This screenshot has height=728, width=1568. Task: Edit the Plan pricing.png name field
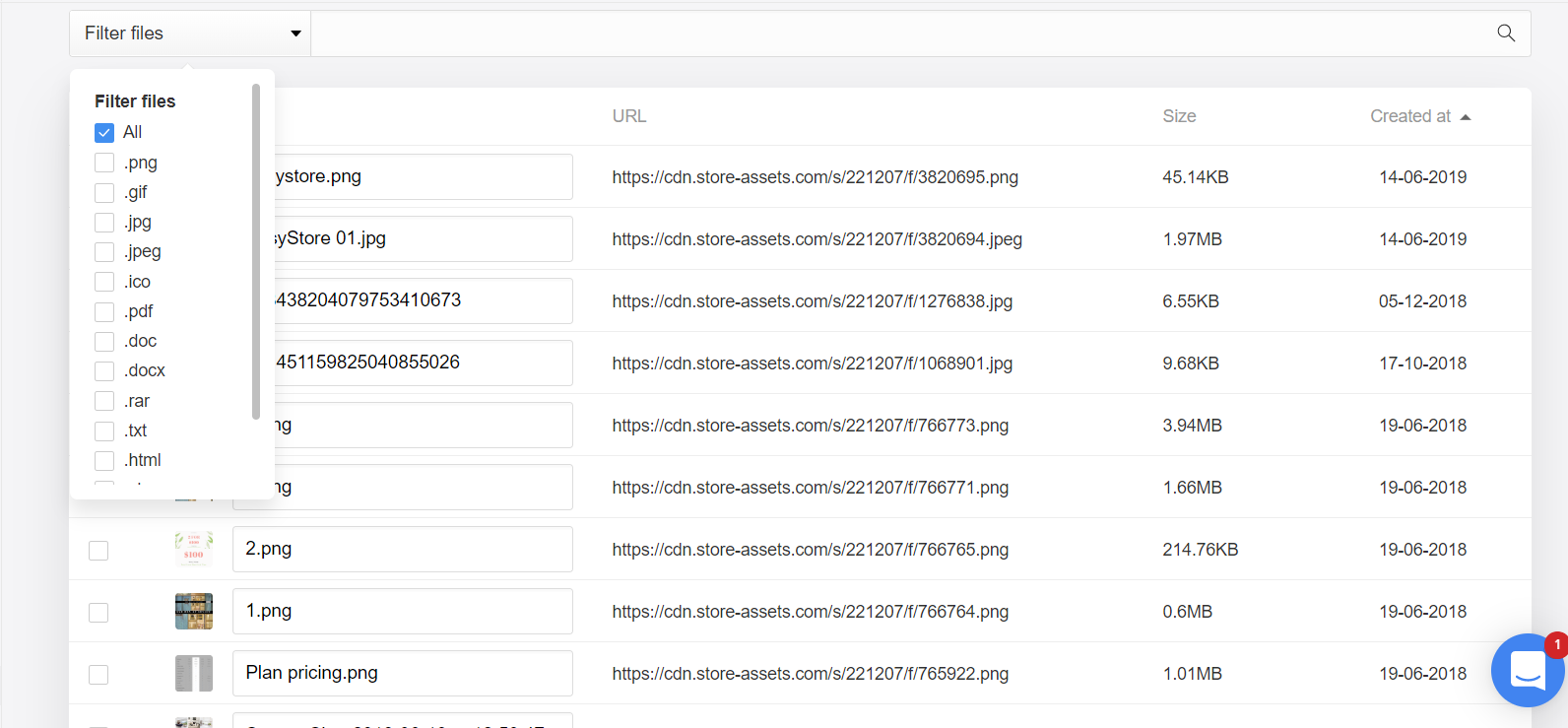coord(403,673)
